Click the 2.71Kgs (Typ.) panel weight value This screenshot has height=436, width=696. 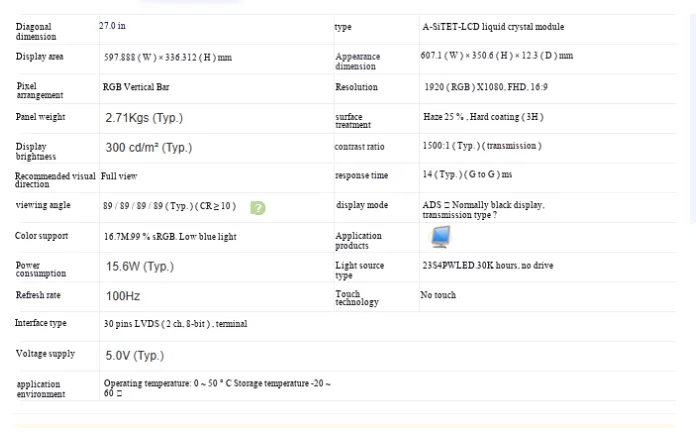pos(144,118)
